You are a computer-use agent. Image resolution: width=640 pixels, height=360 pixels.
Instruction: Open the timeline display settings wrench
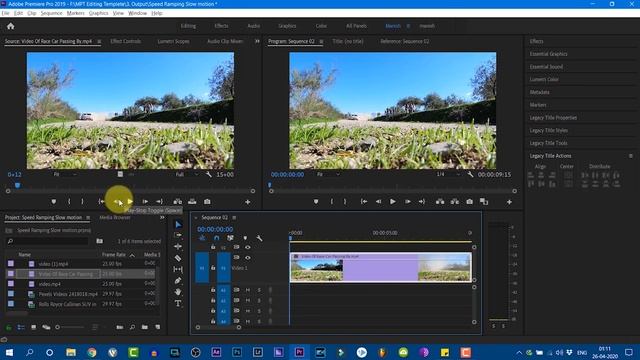click(259, 238)
